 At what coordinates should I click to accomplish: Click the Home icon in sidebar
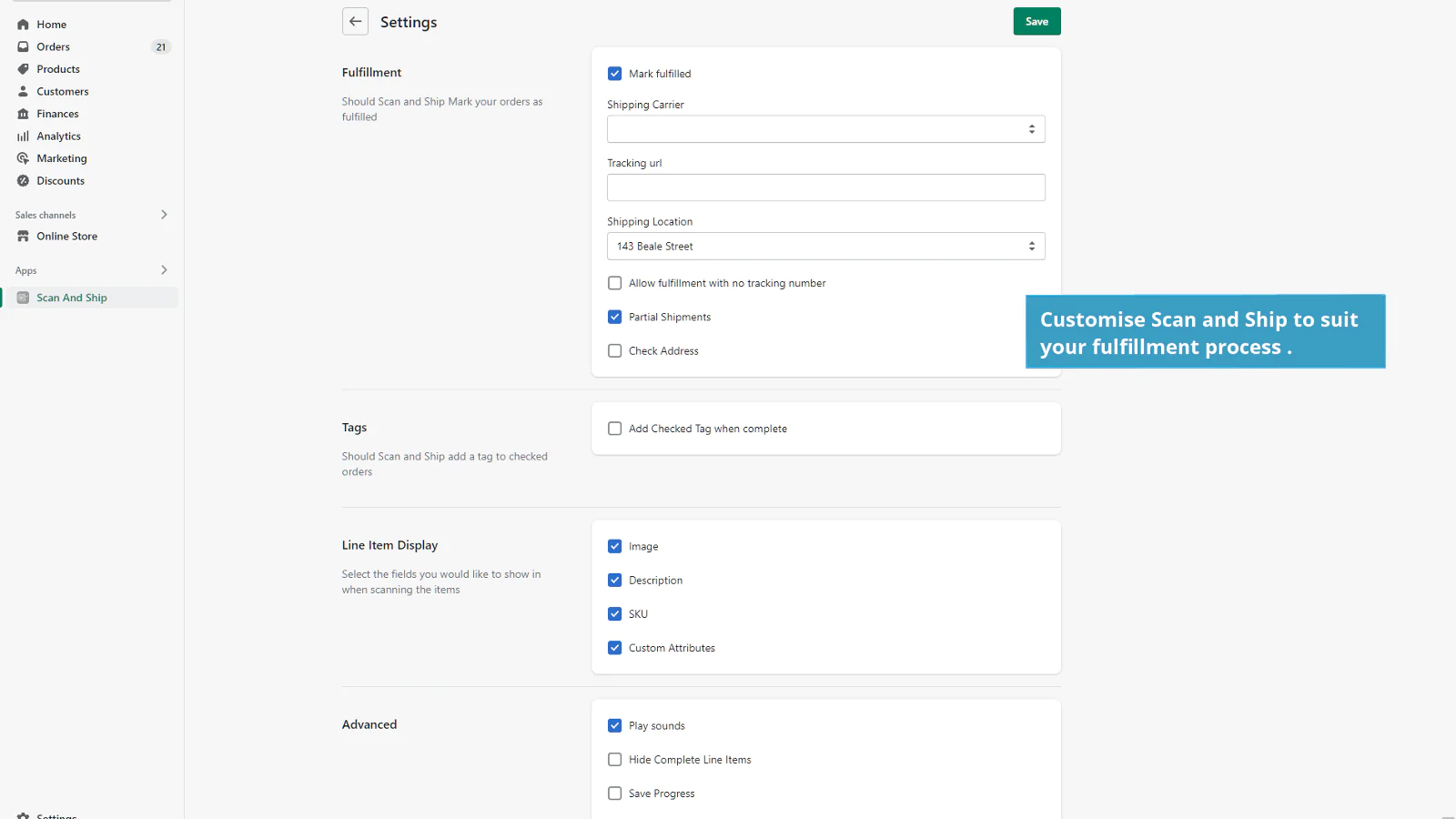24,25
